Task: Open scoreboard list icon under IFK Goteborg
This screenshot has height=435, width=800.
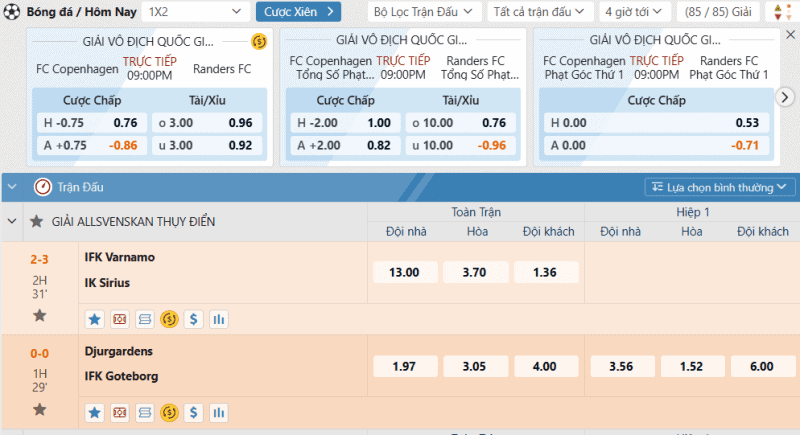Action: tap(145, 411)
